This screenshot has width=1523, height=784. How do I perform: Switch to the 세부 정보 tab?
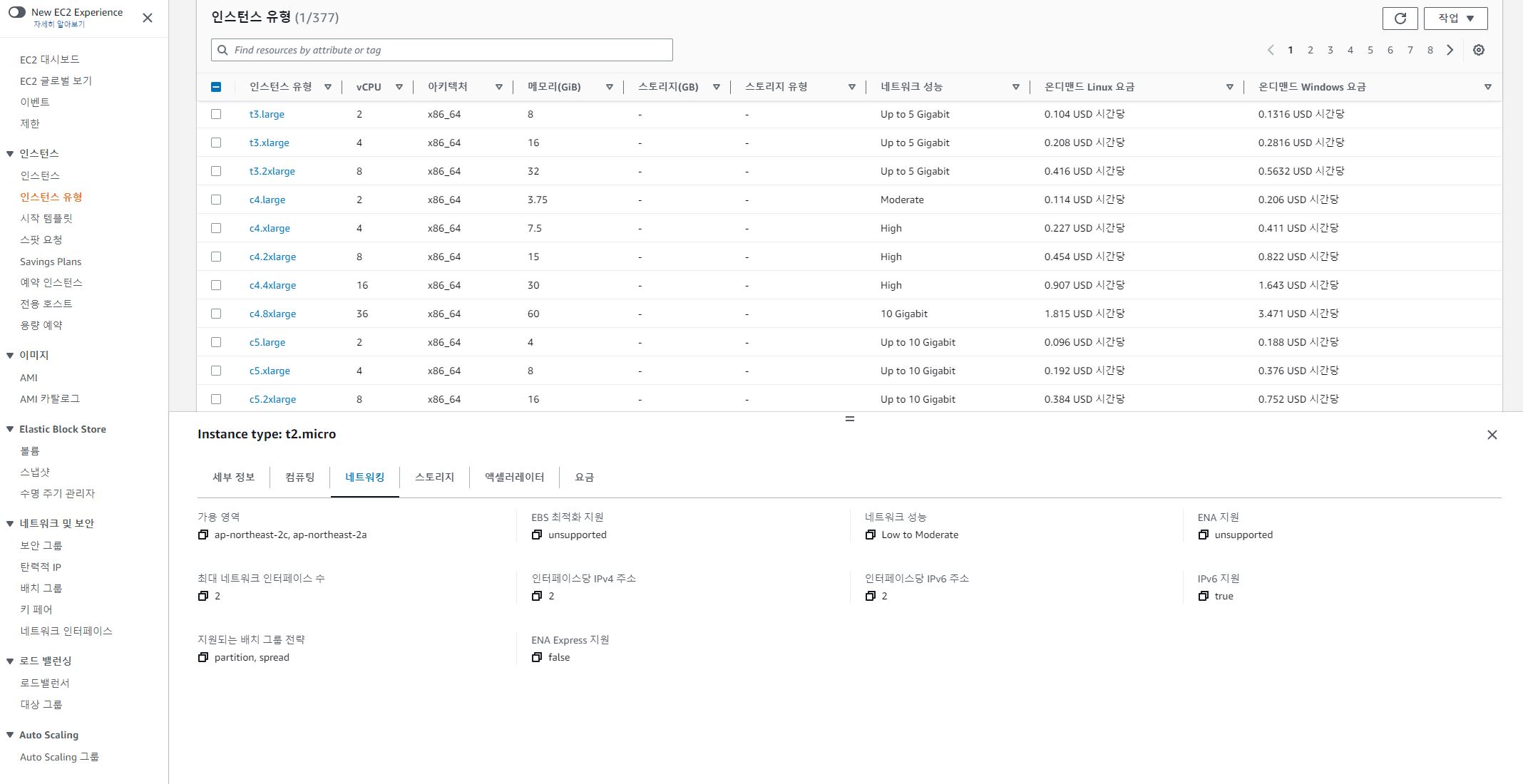[233, 478]
